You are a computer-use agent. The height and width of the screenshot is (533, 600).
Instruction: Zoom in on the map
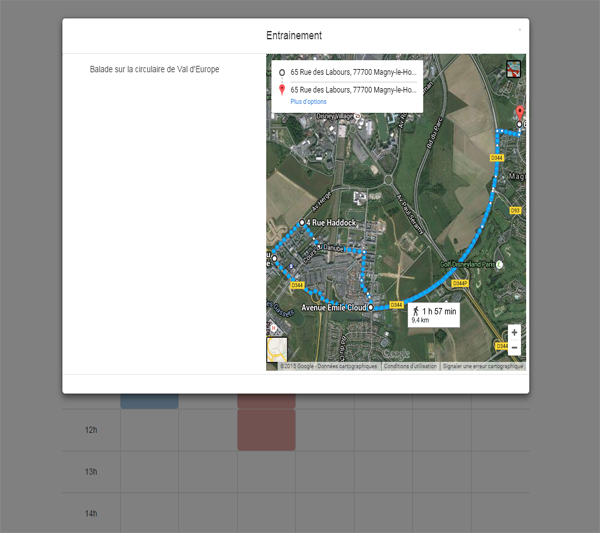coord(514,332)
